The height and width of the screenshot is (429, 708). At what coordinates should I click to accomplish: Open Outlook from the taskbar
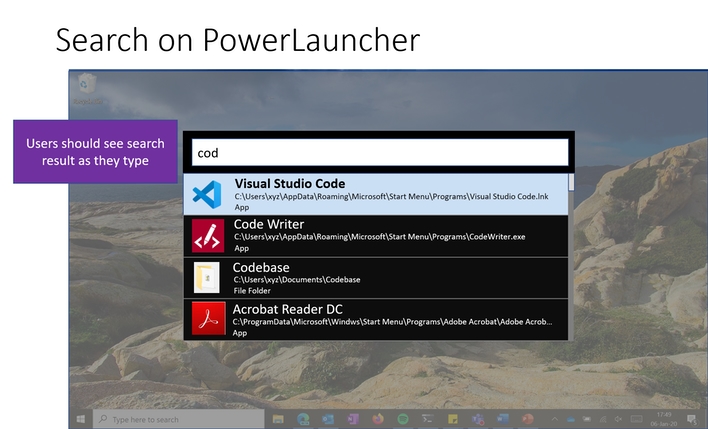[x=328, y=419]
